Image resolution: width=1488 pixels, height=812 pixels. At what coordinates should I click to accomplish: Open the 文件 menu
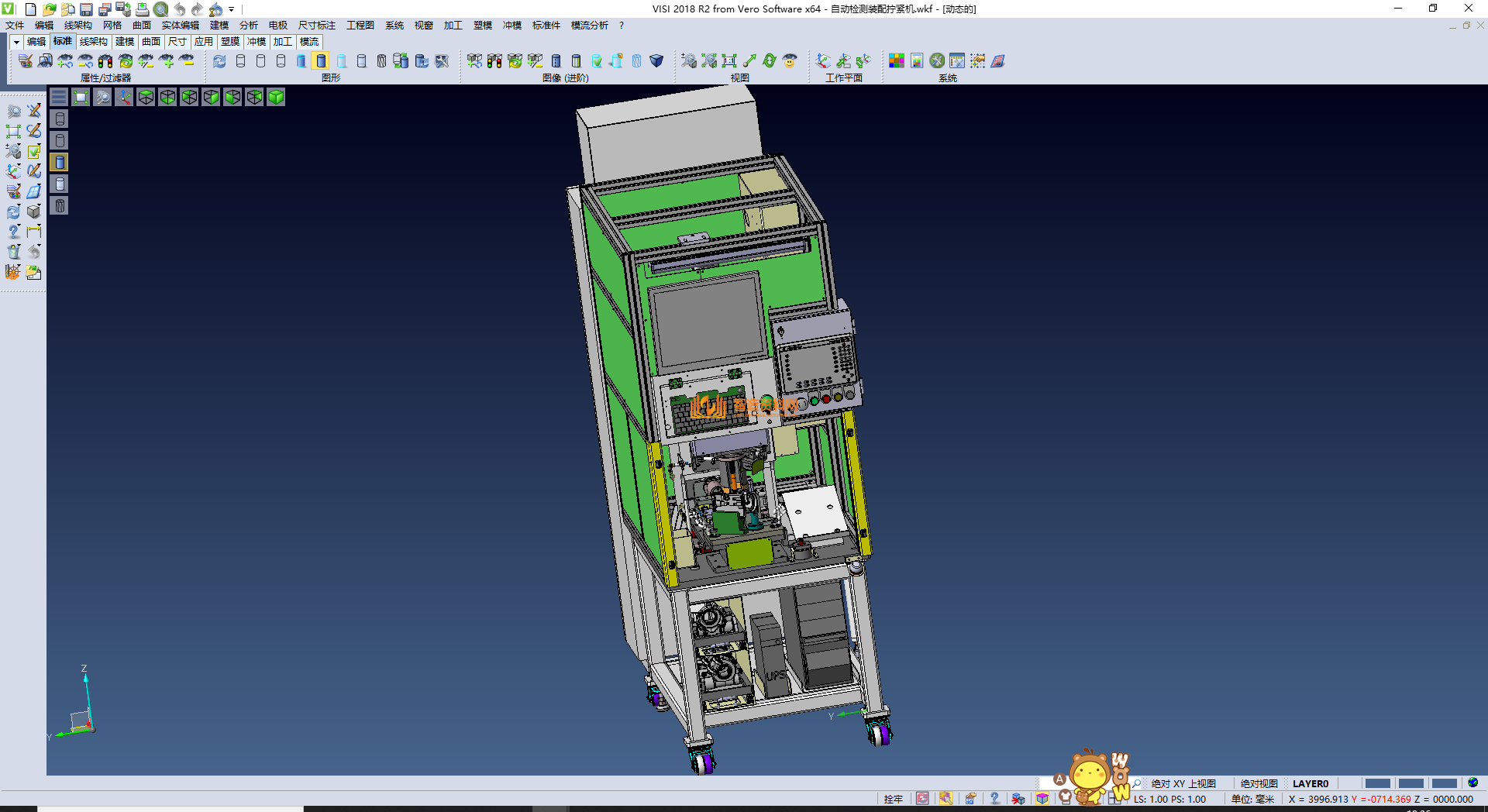tap(15, 26)
